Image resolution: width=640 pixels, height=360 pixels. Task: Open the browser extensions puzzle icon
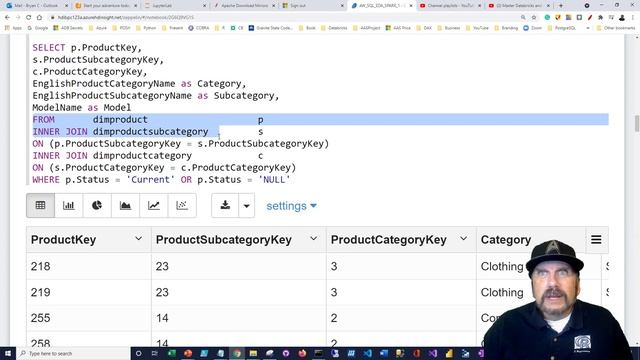(x=600, y=18)
